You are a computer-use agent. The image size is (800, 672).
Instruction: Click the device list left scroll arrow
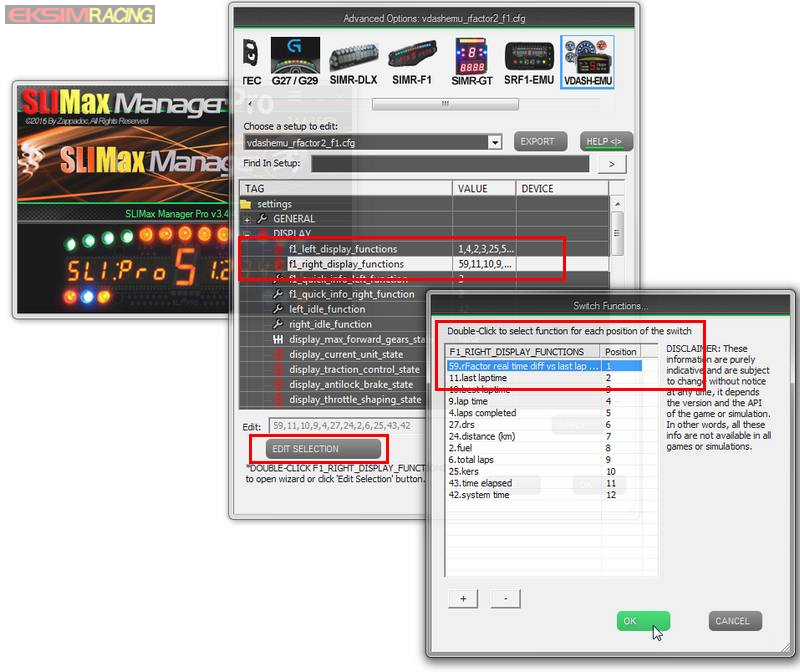point(250,104)
